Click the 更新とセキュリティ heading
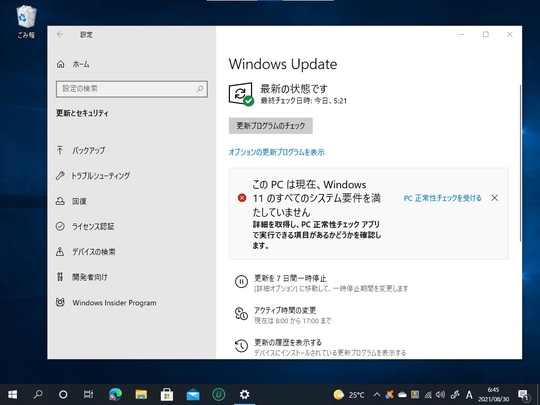Image resolution: width=540 pixels, height=405 pixels. point(82,113)
